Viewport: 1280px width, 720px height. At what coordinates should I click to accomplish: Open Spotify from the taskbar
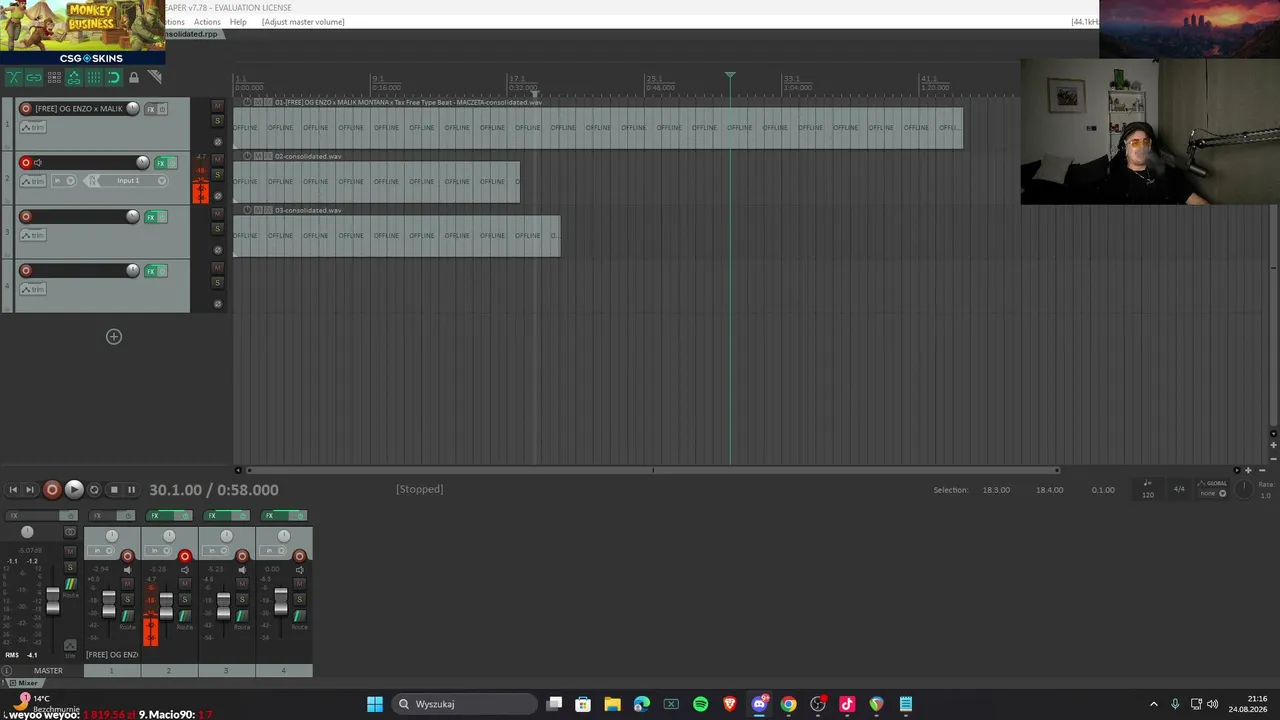700,704
